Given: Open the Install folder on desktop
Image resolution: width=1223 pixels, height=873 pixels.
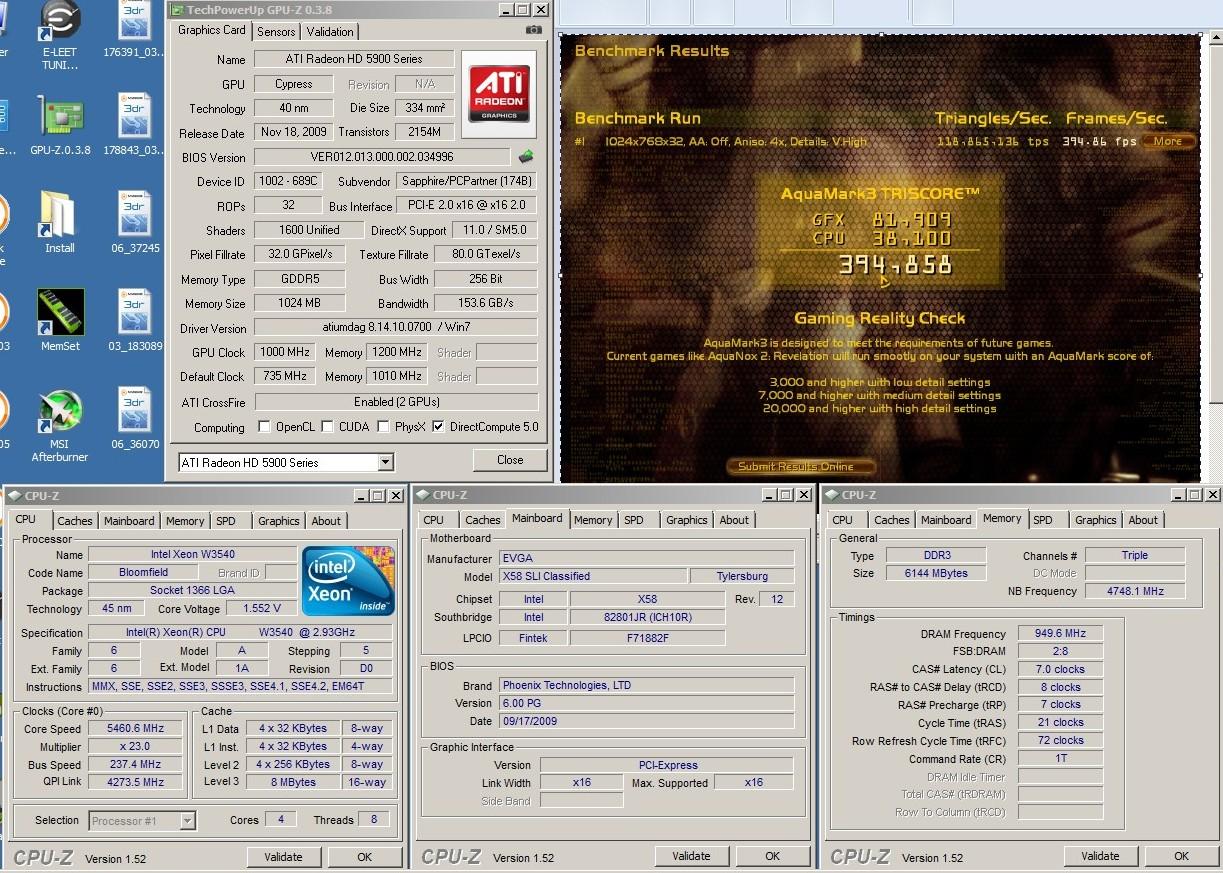Looking at the screenshot, I should tap(60, 214).
